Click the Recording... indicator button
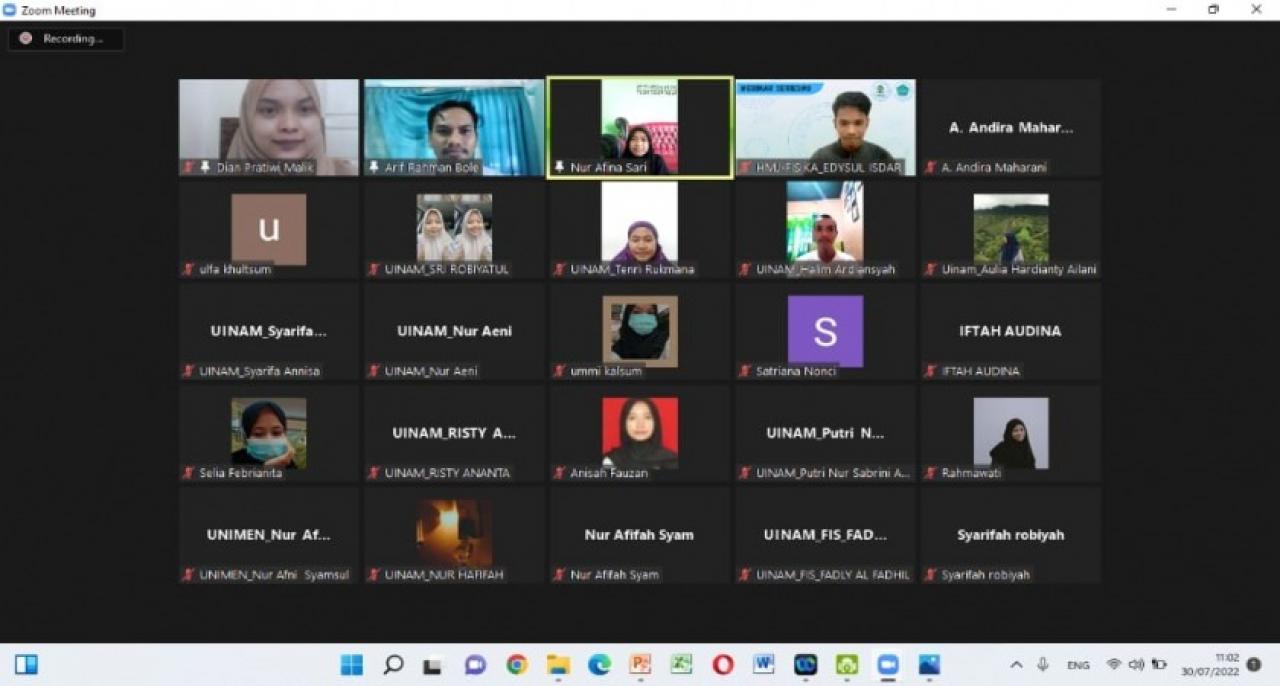Screen dimensions: 1280x686 (x=65, y=38)
